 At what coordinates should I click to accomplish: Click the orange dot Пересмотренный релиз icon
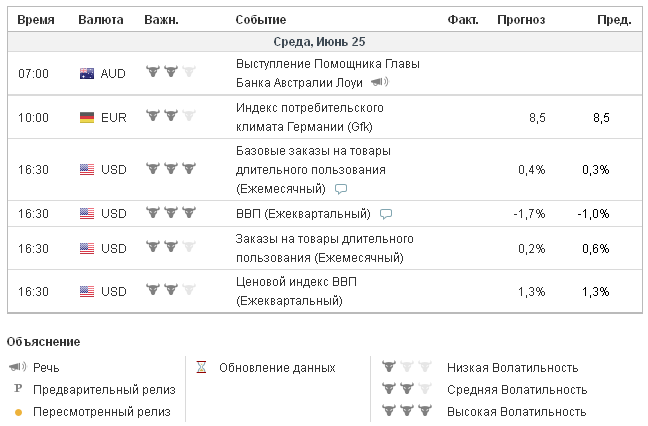click(x=17, y=411)
